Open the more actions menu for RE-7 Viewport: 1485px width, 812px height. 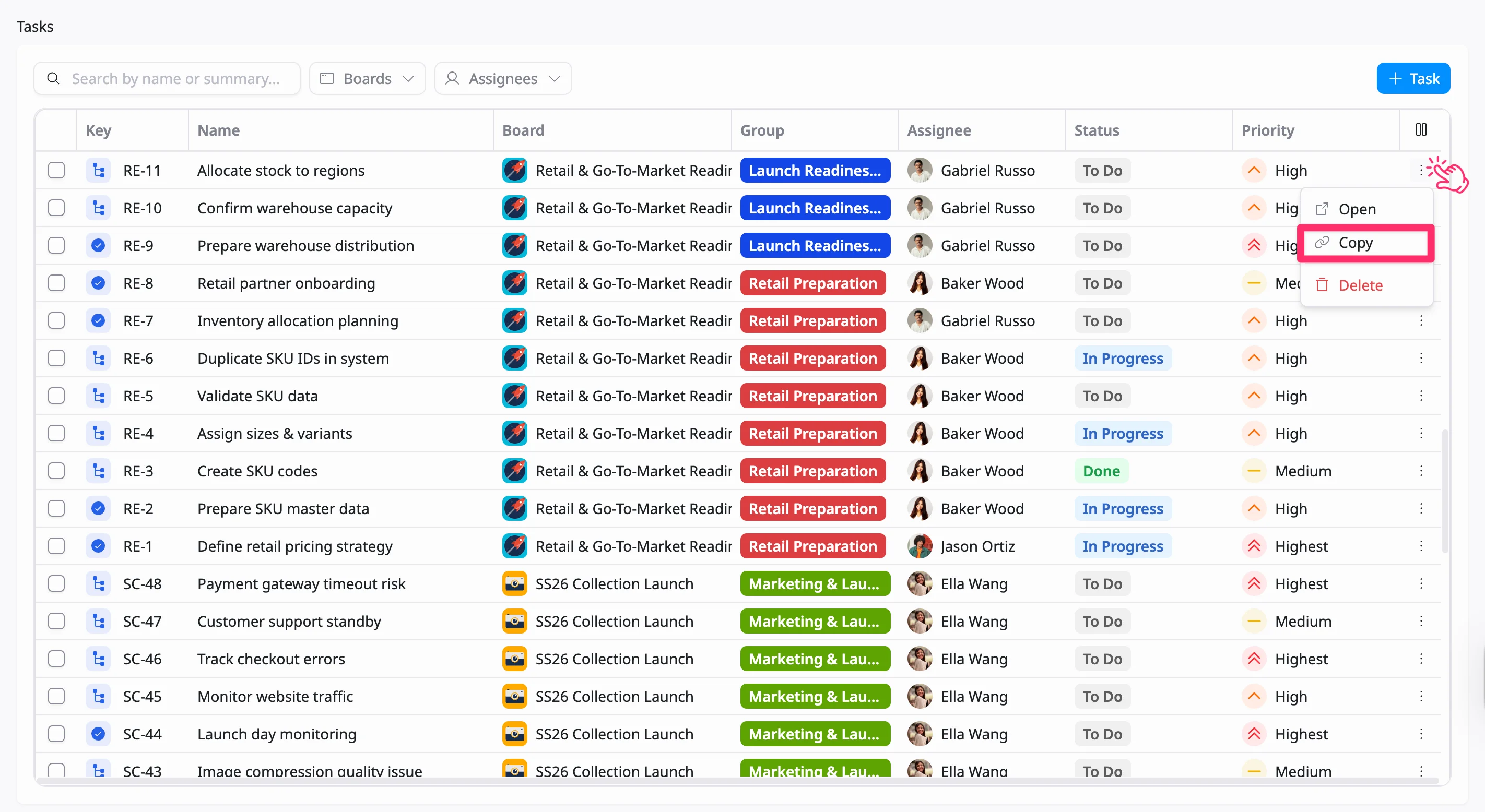click(1421, 321)
